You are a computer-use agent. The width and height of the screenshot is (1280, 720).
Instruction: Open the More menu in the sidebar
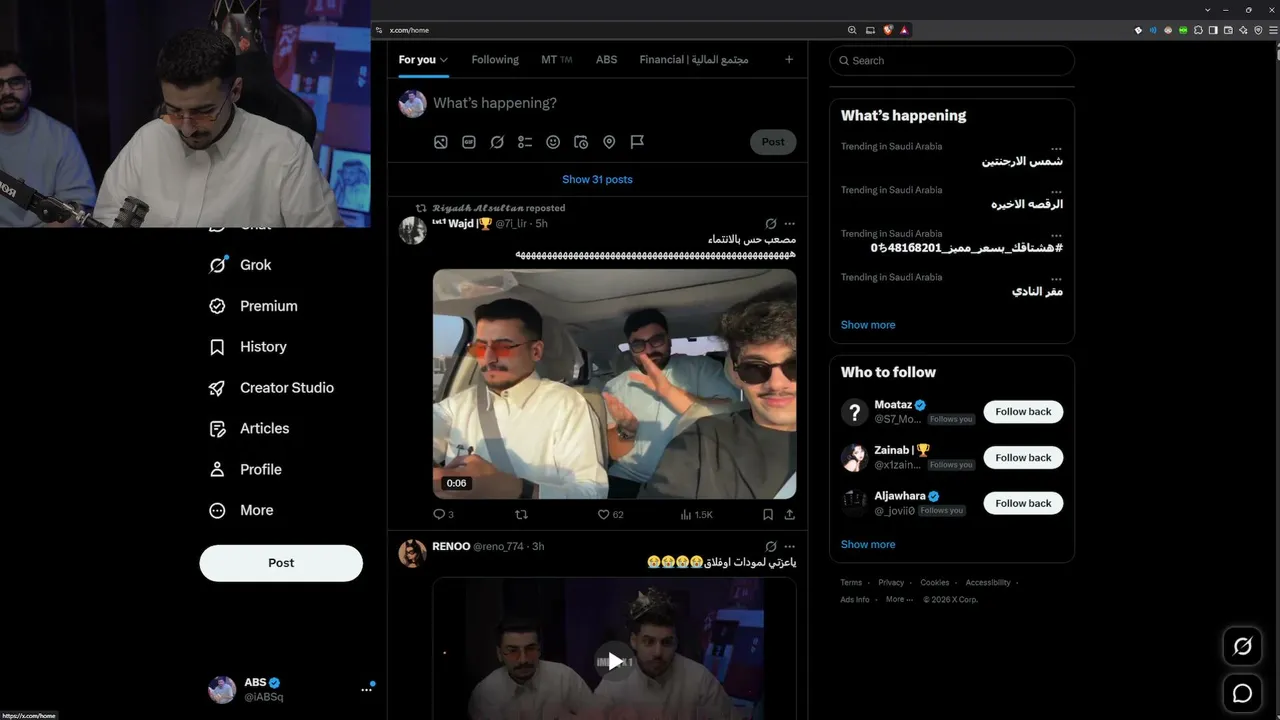point(239,511)
